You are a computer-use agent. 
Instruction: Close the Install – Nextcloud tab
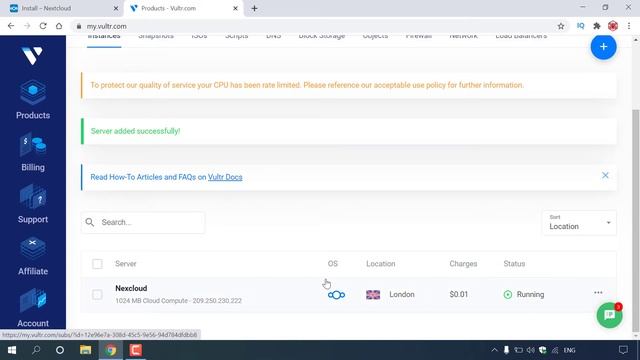click(x=116, y=8)
